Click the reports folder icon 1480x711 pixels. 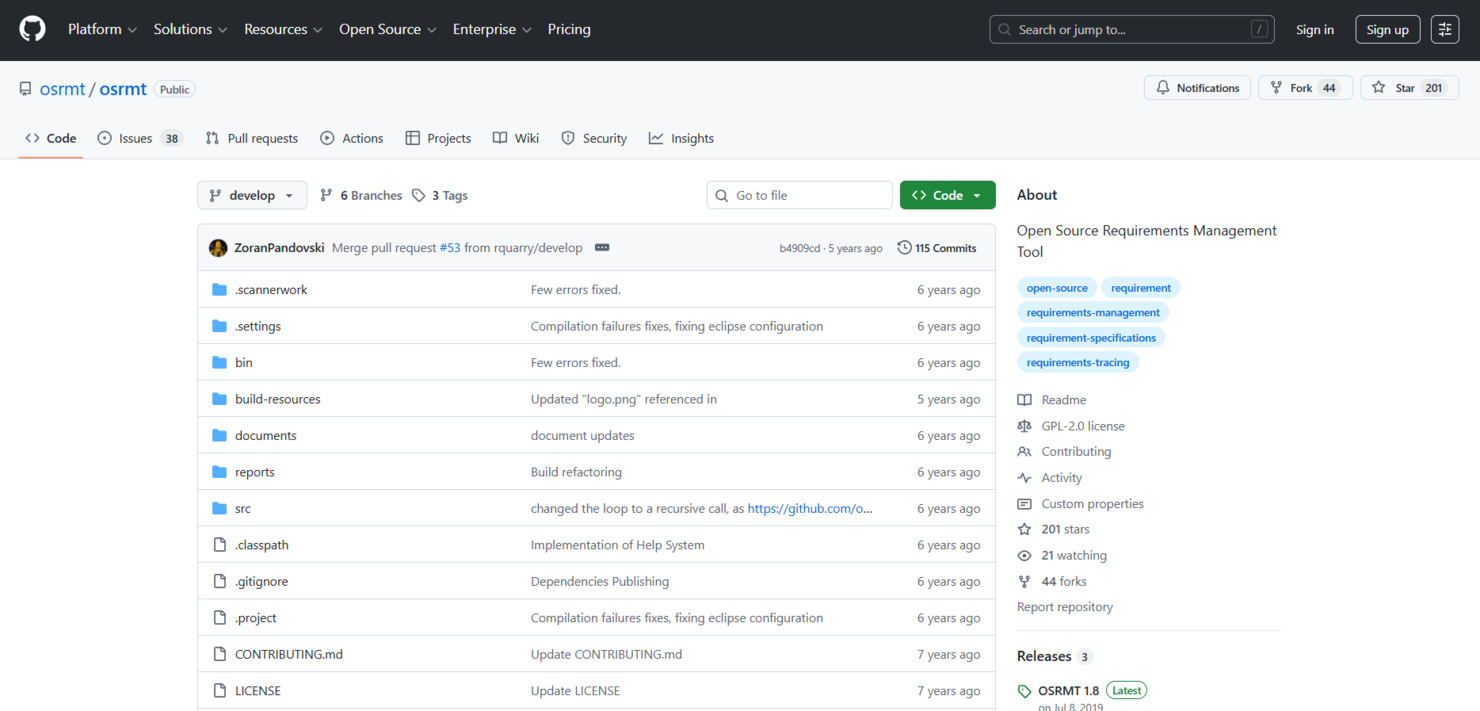point(220,472)
